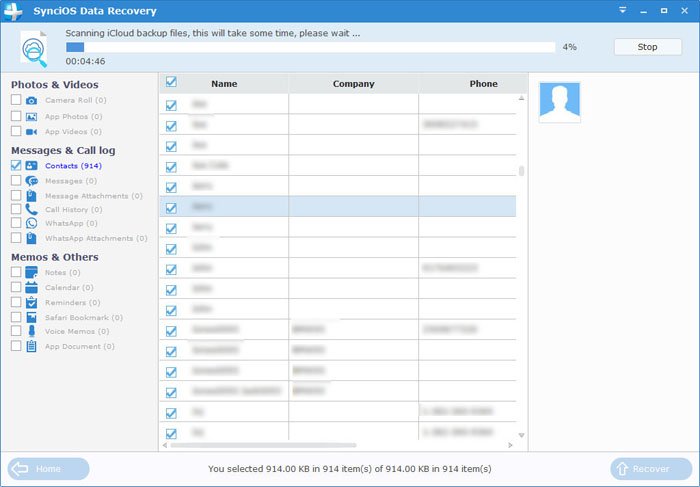Click the contact avatar placeholder image
The image size is (700, 487).
coord(559,102)
